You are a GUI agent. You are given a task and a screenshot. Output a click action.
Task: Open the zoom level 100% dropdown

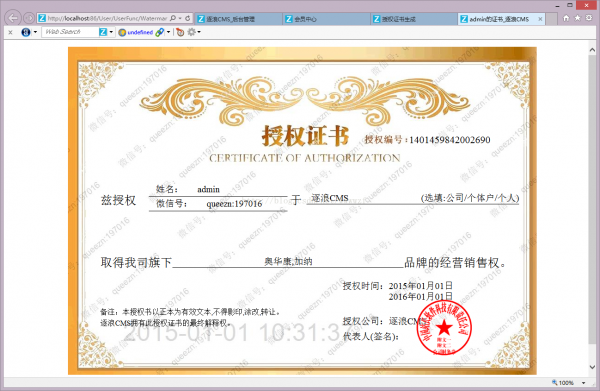tap(584, 383)
